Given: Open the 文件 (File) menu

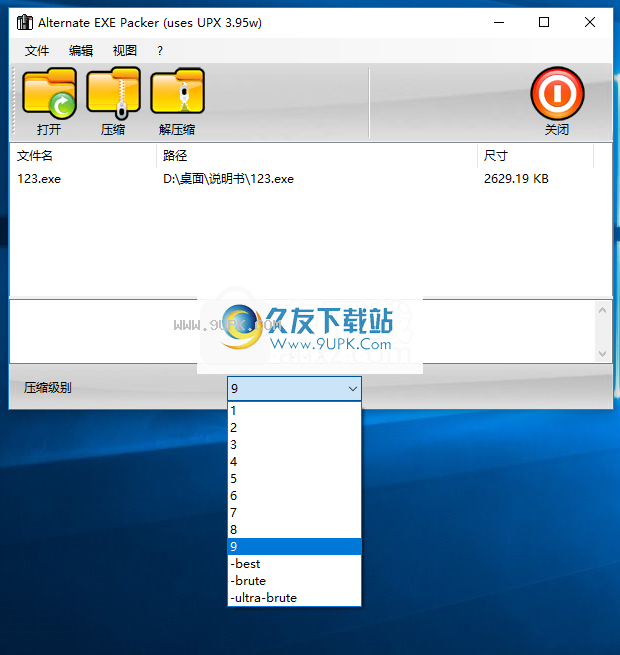Looking at the screenshot, I should pos(37,51).
